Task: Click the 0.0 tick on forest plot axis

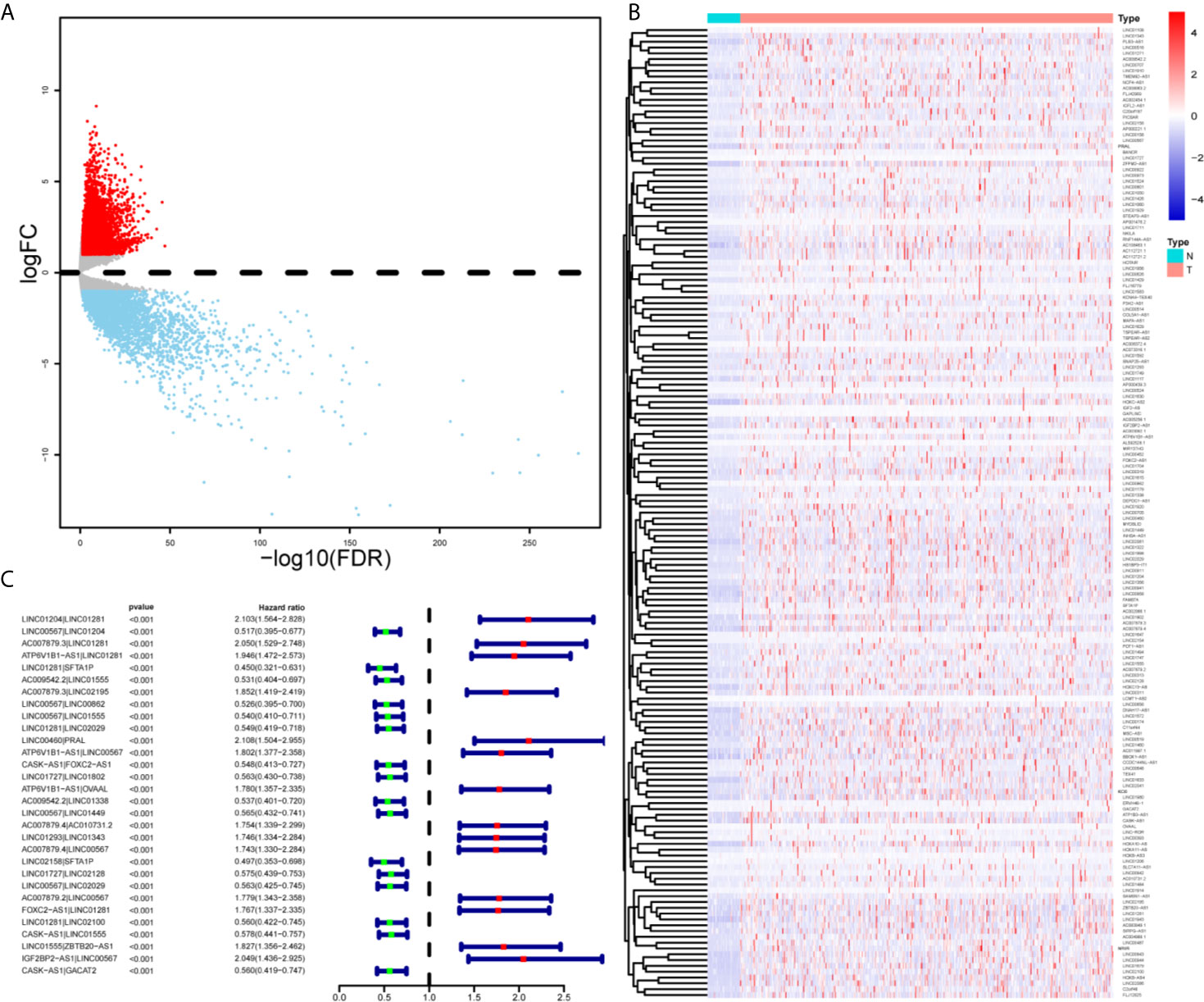Action: 339,997
